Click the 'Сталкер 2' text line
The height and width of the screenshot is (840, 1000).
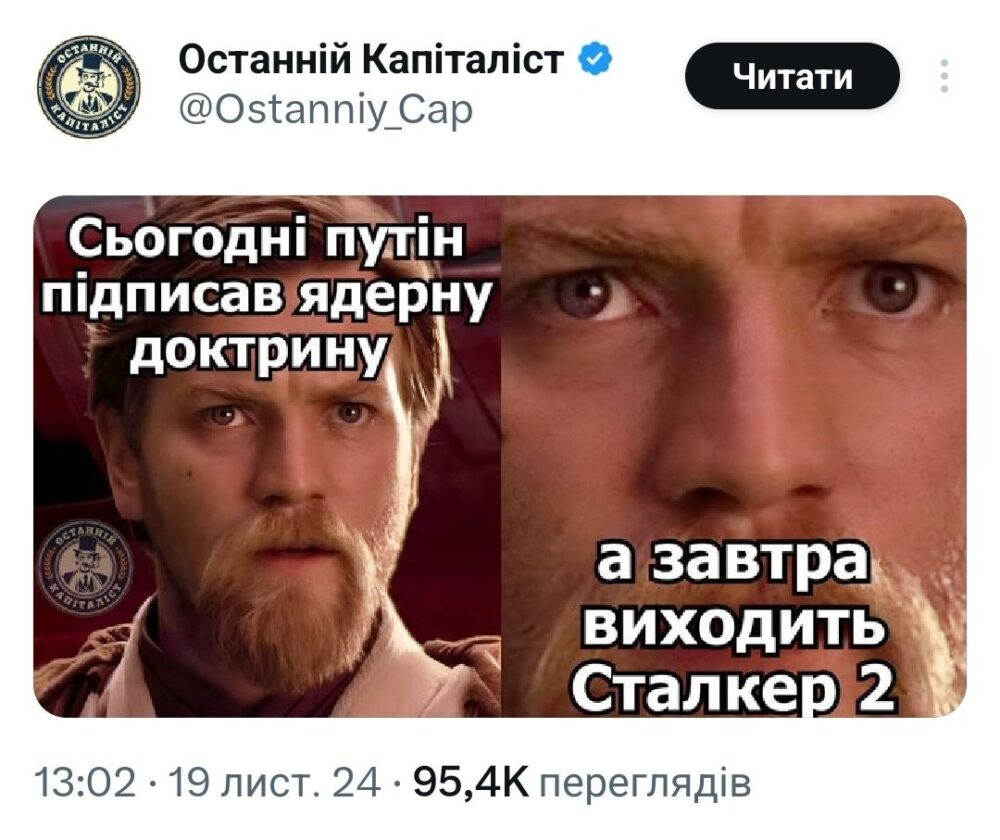(733, 690)
